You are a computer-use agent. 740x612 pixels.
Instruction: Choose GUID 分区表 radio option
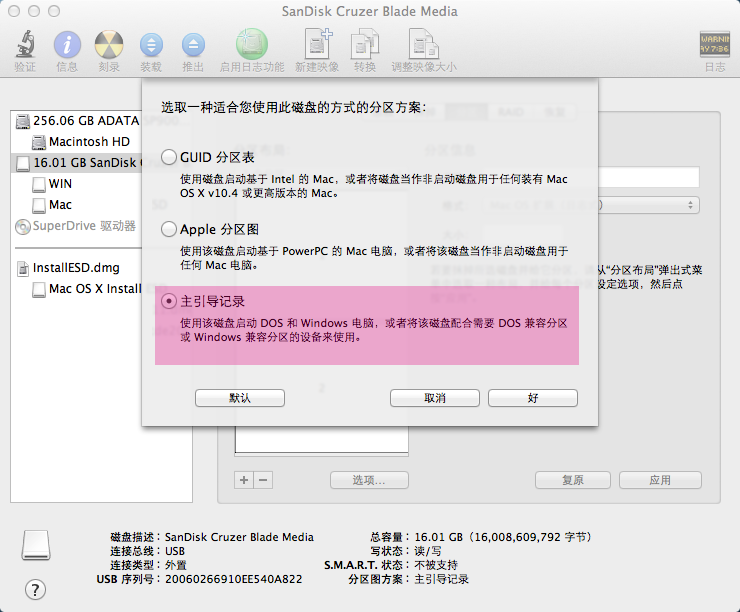coord(168,157)
